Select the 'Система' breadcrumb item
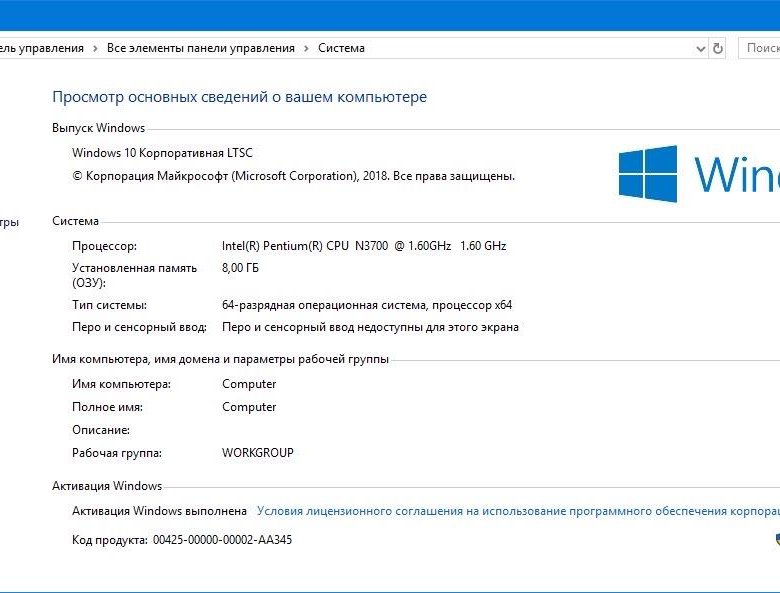 (341, 48)
